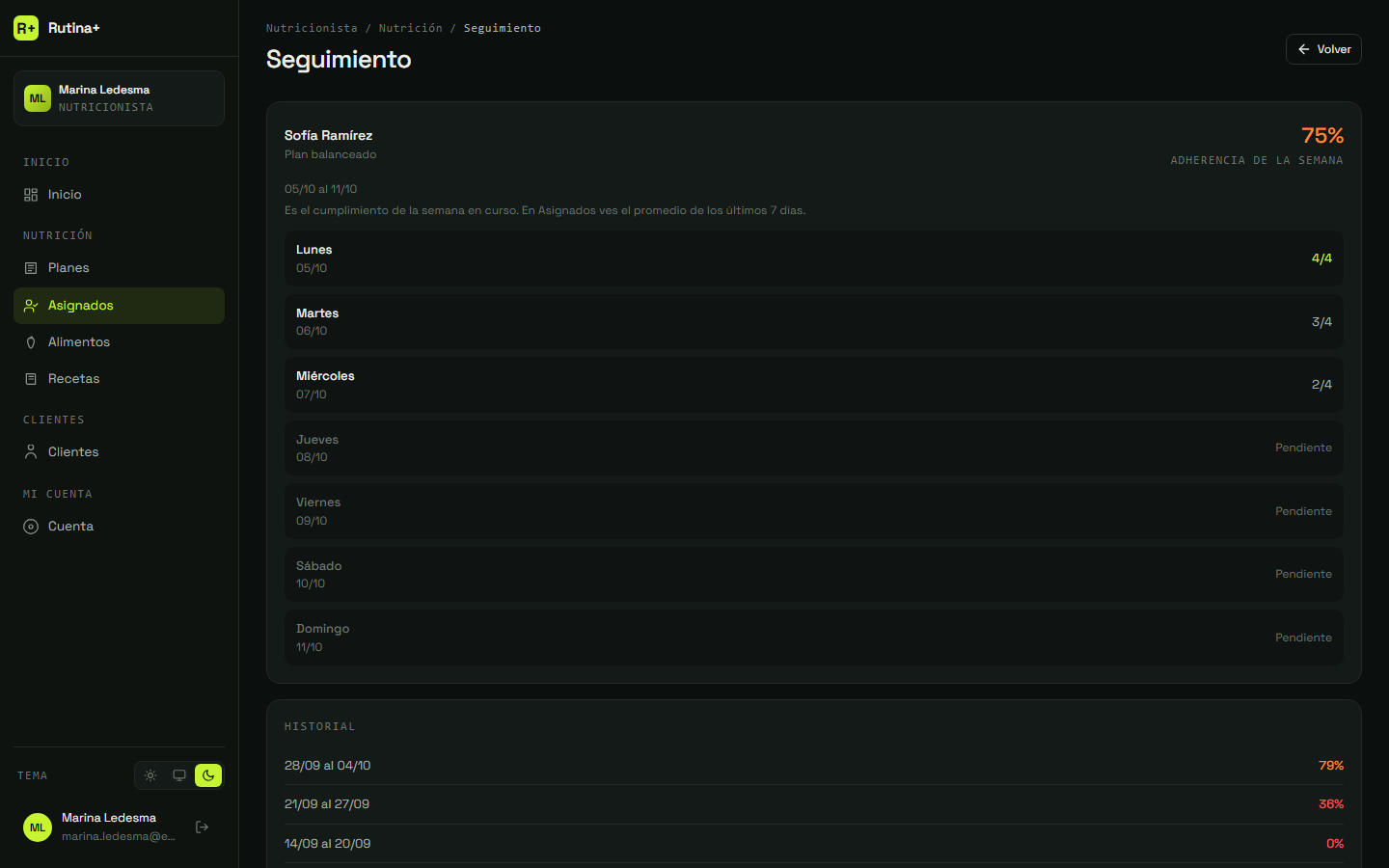Open Inicio in the sidebar
The height and width of the screenshot is (868, 1389).
119,195
